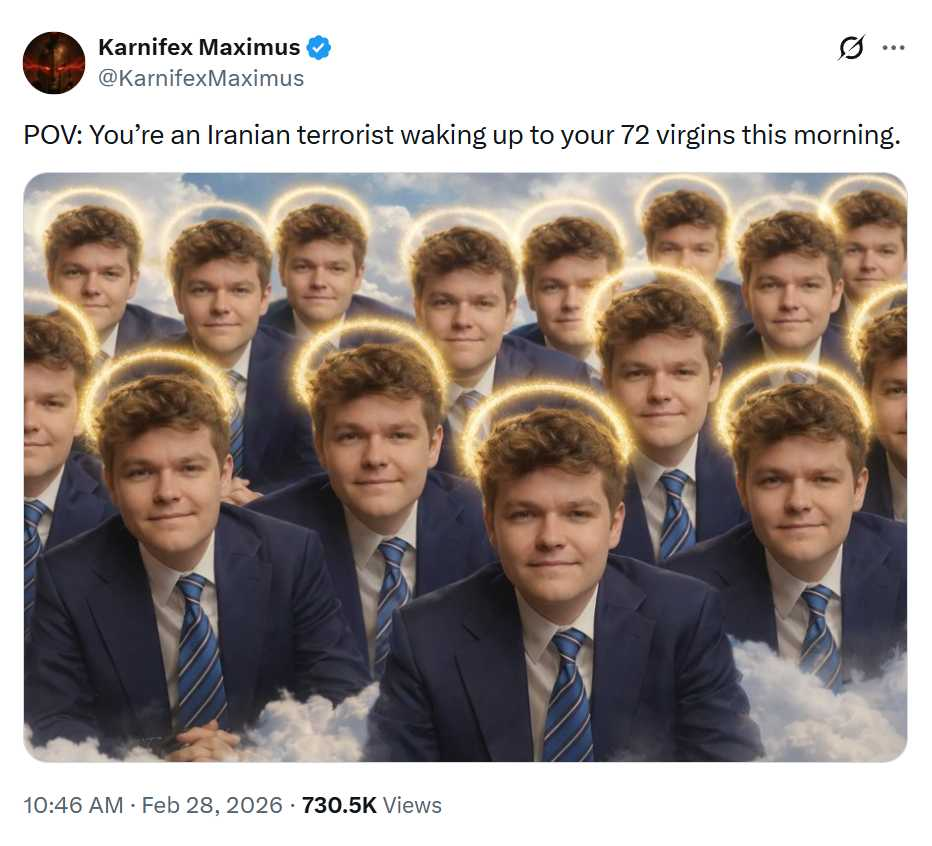Click the display name Karnifex Maximus
This screenshot has width=932, height=846.
(199, 47)
